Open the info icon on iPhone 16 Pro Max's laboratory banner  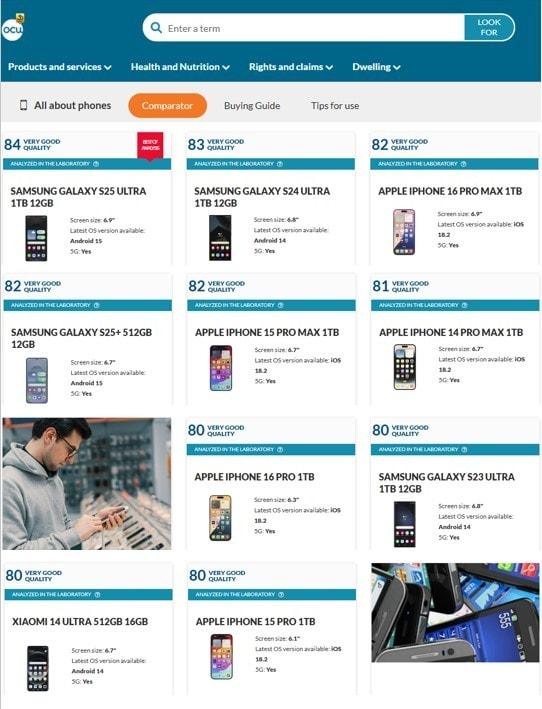(463, 164)
